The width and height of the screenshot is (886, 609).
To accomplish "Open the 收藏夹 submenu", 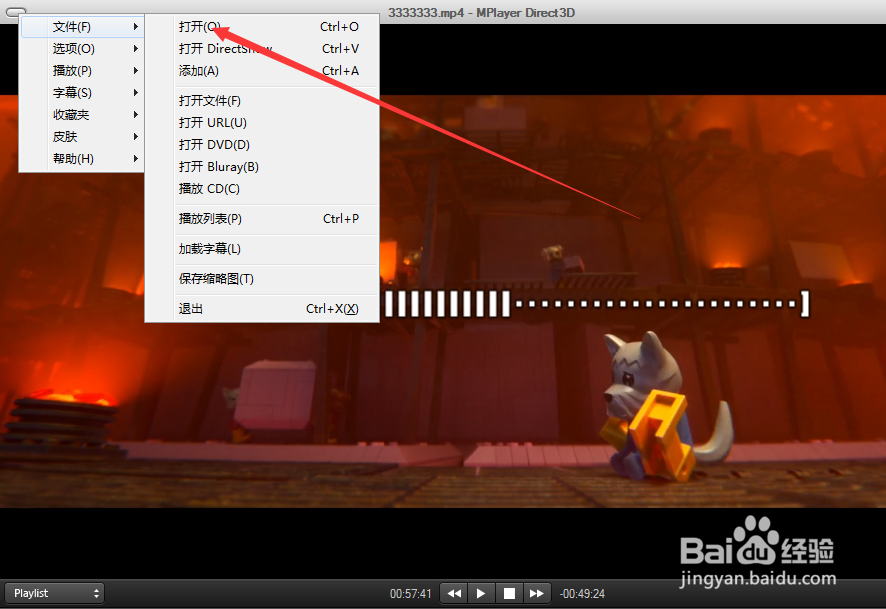I will click(82, 115).
